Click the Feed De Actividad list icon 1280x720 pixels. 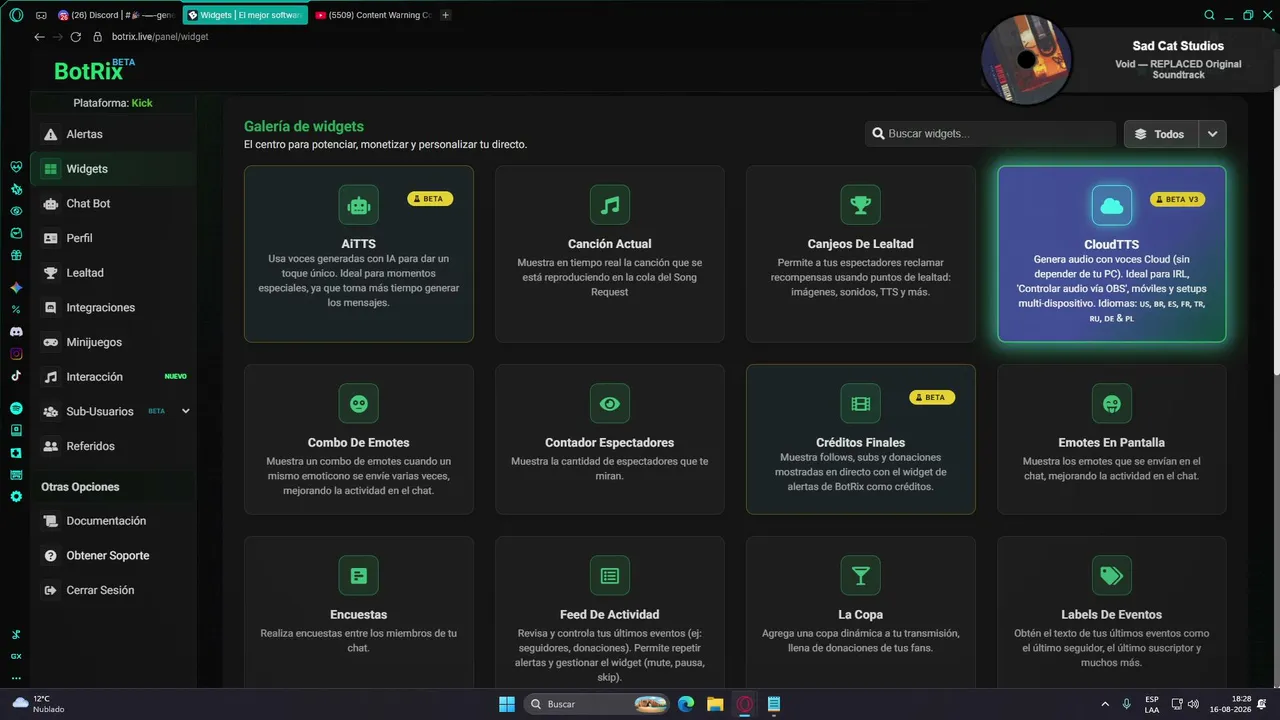[x=610, y=576]
